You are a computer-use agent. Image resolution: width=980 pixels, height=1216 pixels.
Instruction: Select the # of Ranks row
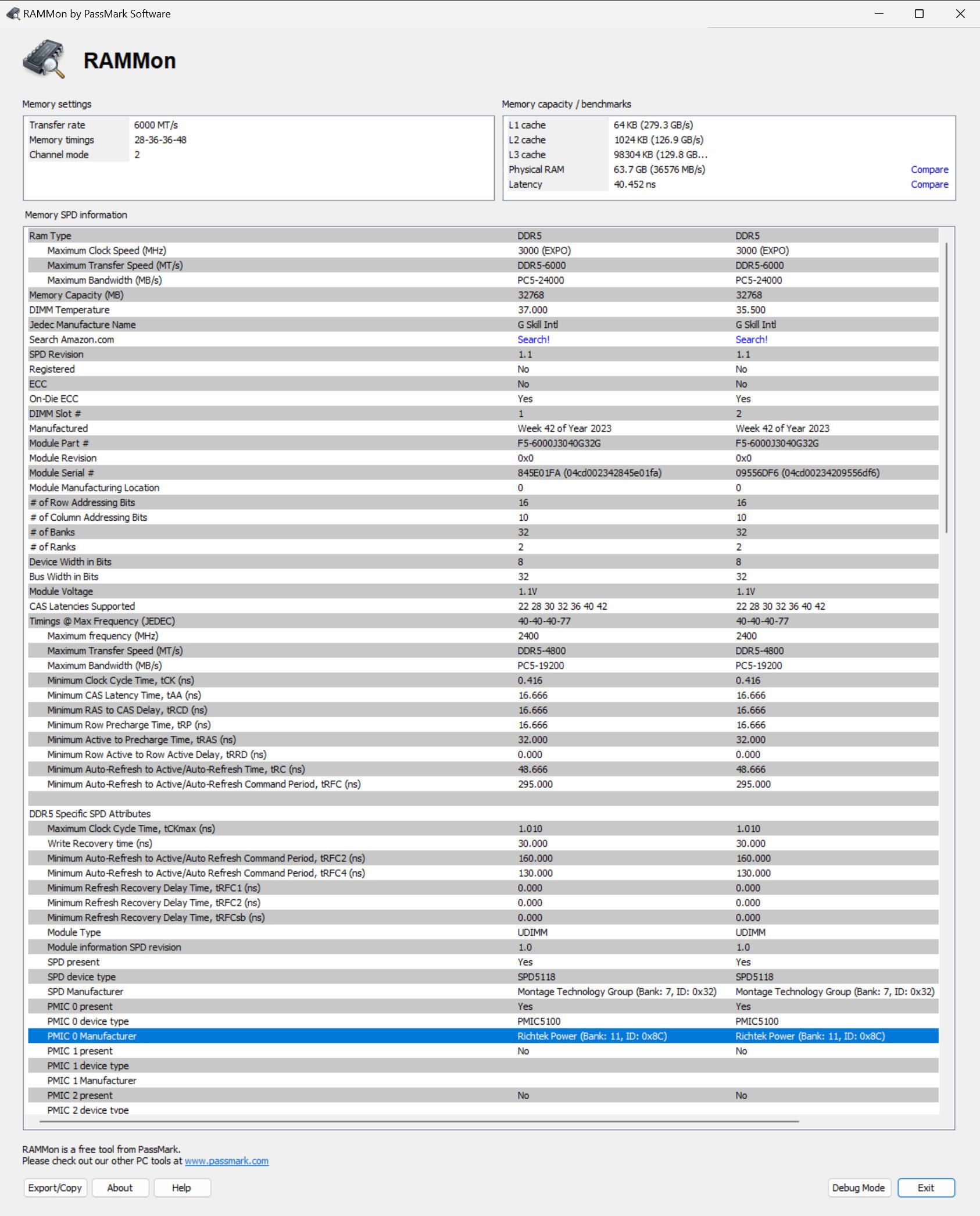point(483,547)
